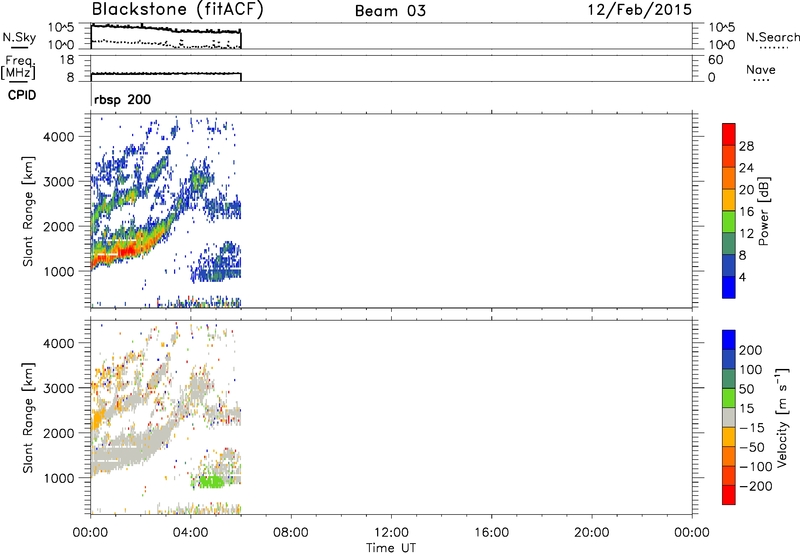
Task: Click the 4 tick label on the power colorbar
Action: (742, 277)
